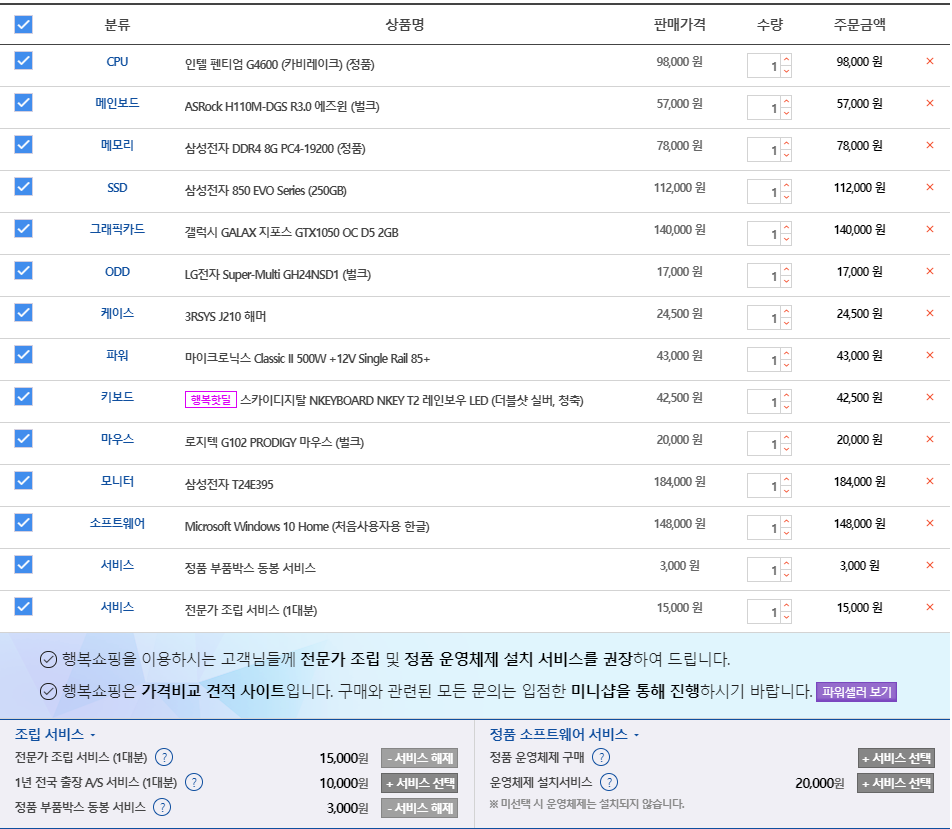Select product 로지텍 G102 PRODIGY 마우스
The height and width of the screenshot is (829, 952).
pyautogui.click(x=274, y=443)
